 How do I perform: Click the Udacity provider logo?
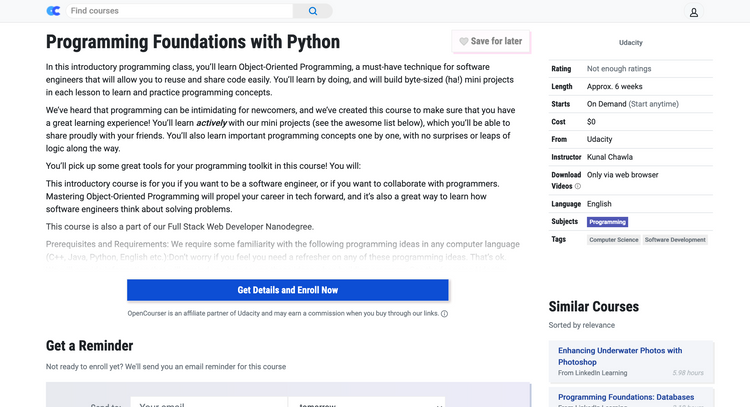tap(631, 43)
